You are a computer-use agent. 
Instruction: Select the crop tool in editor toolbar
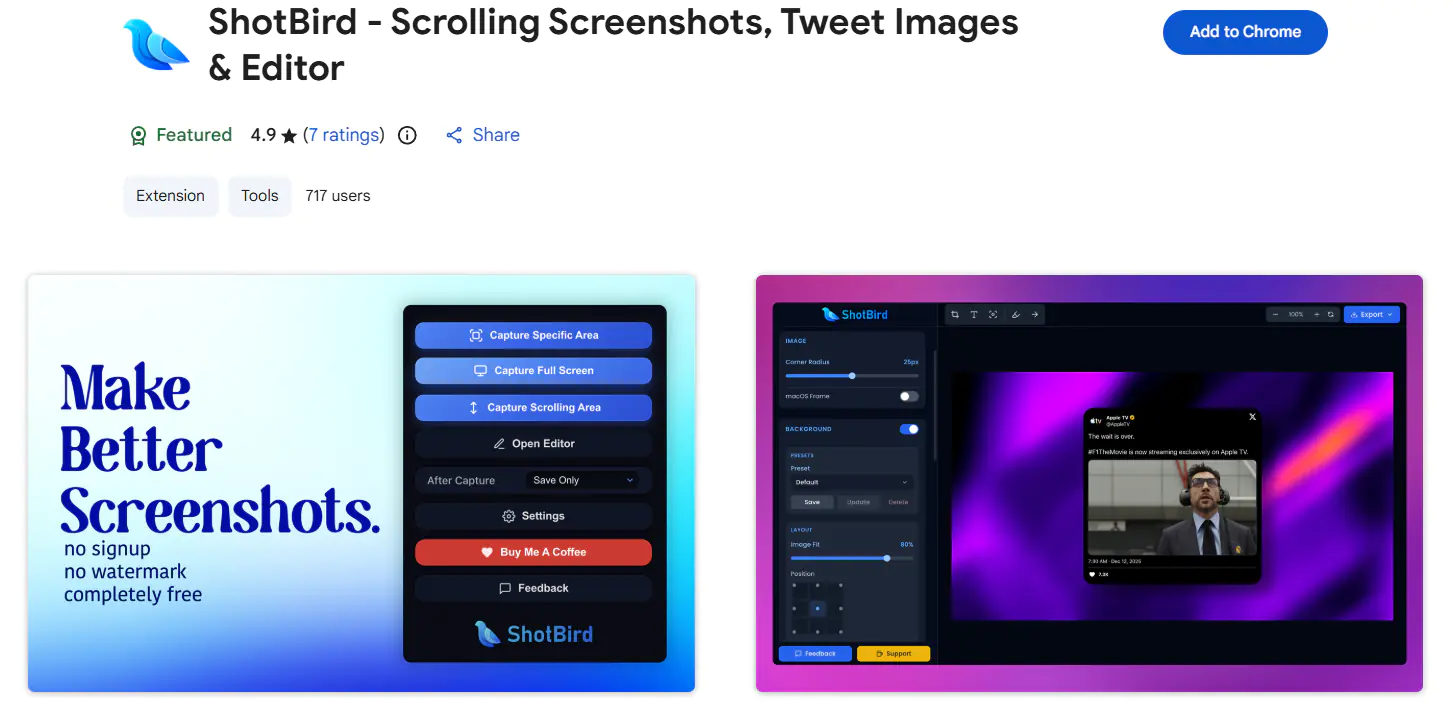955,314
